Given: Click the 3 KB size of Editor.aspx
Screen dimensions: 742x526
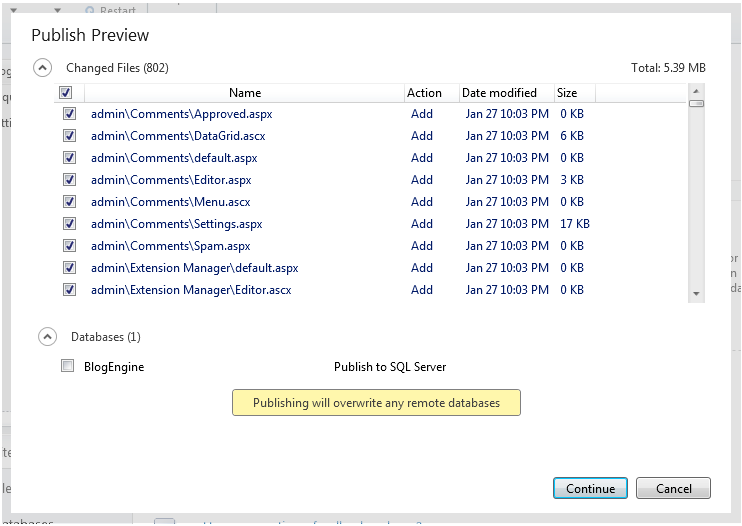Looking at the screenshot, I should click(572, 180).
